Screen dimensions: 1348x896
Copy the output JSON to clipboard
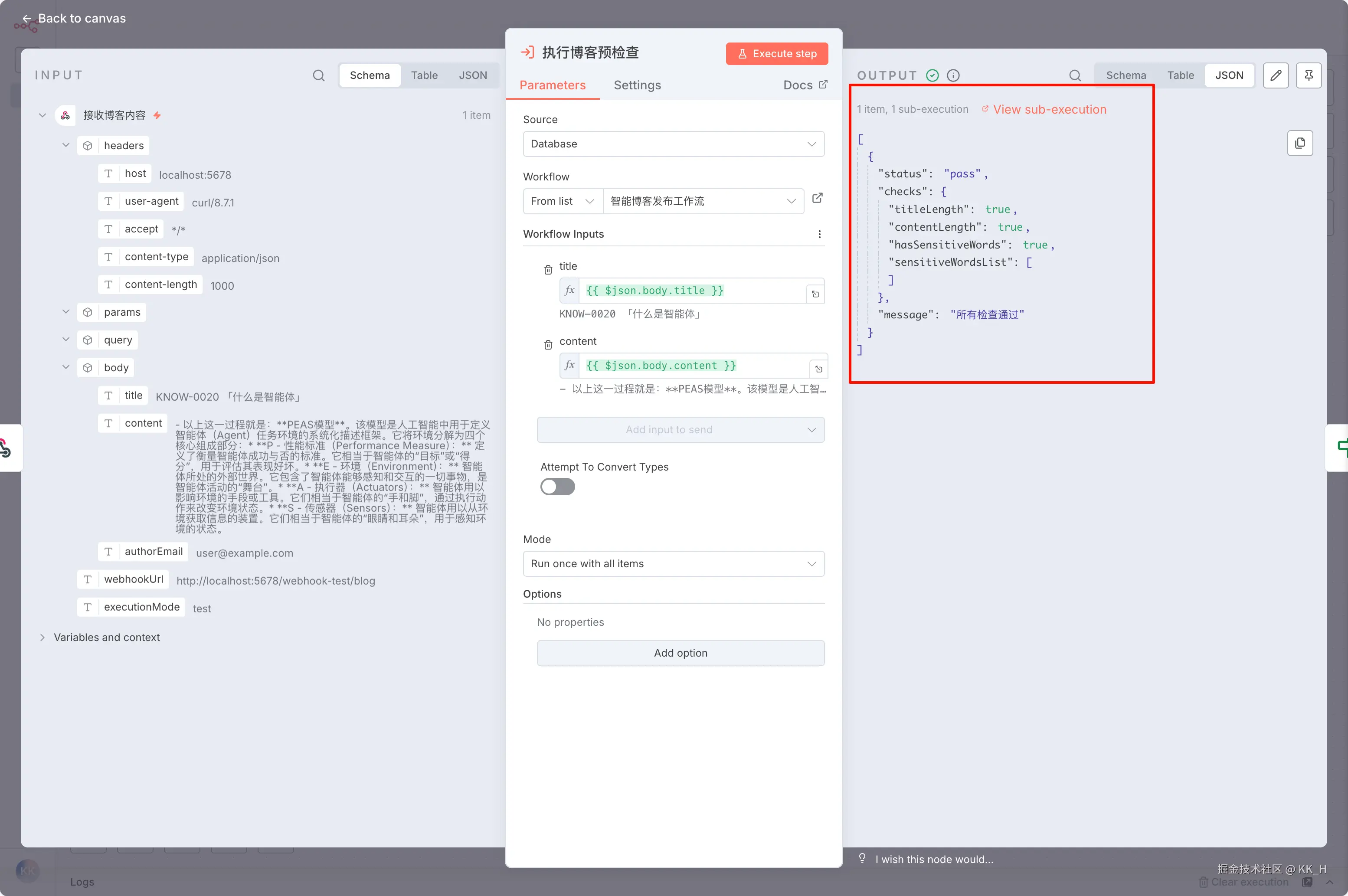(x=1299, y=143)
